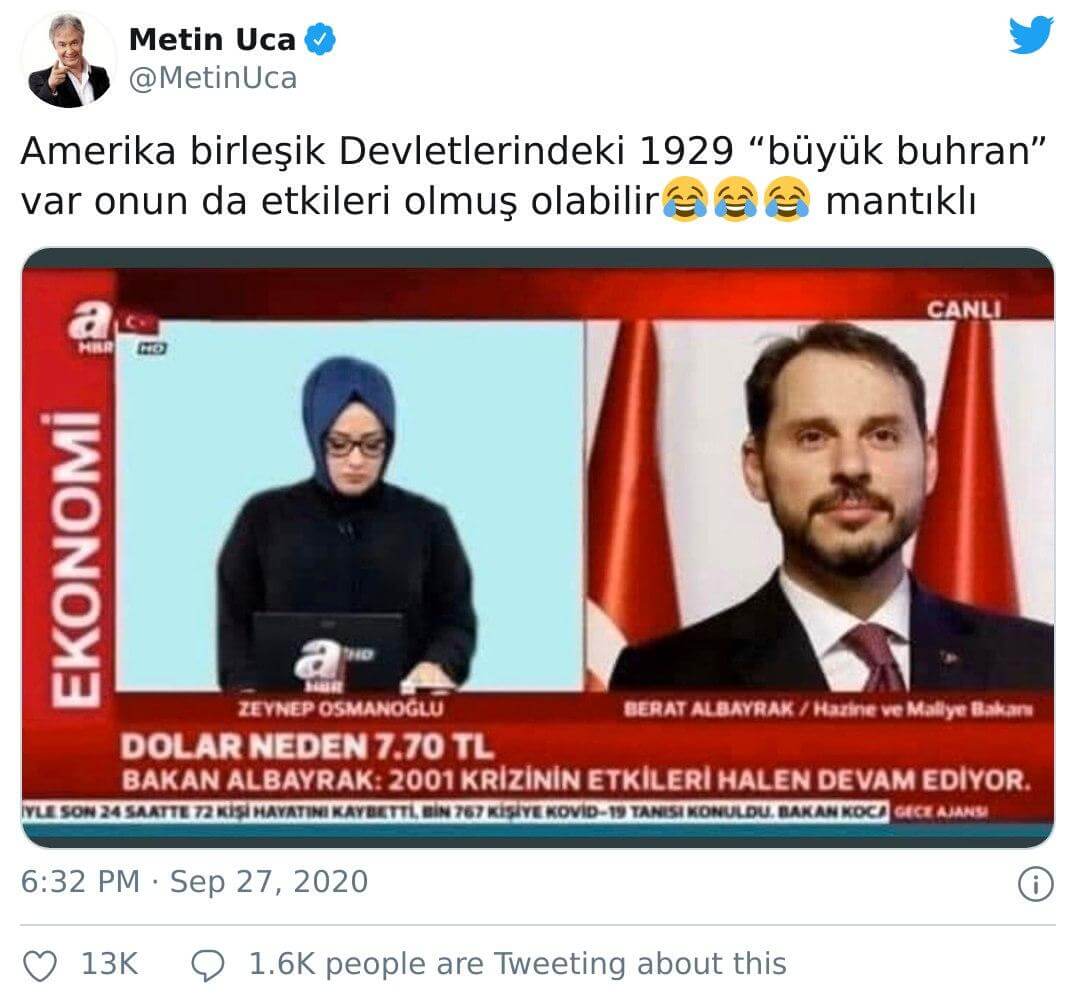Open '1.6K people are Tweeting about this'
Viewport: 1076px width, 994px height.
click(517, 964)
